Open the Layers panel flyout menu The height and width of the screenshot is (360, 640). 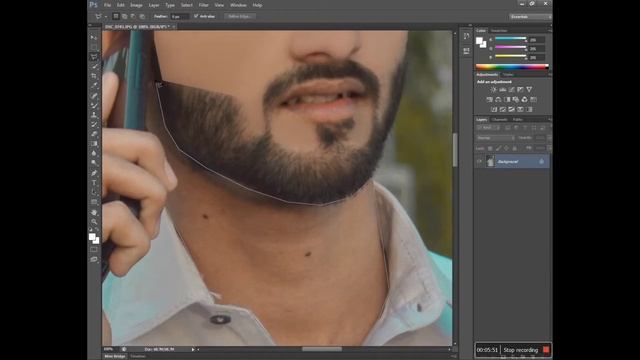coord(549,120)
